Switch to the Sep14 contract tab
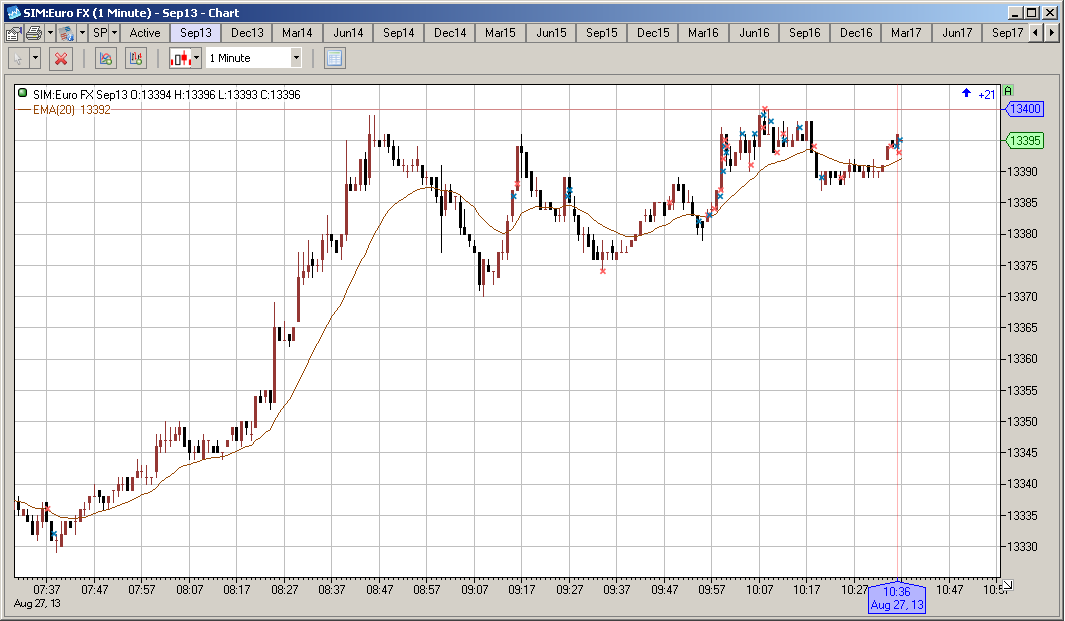1065x621 pixels. pos(399,33)
